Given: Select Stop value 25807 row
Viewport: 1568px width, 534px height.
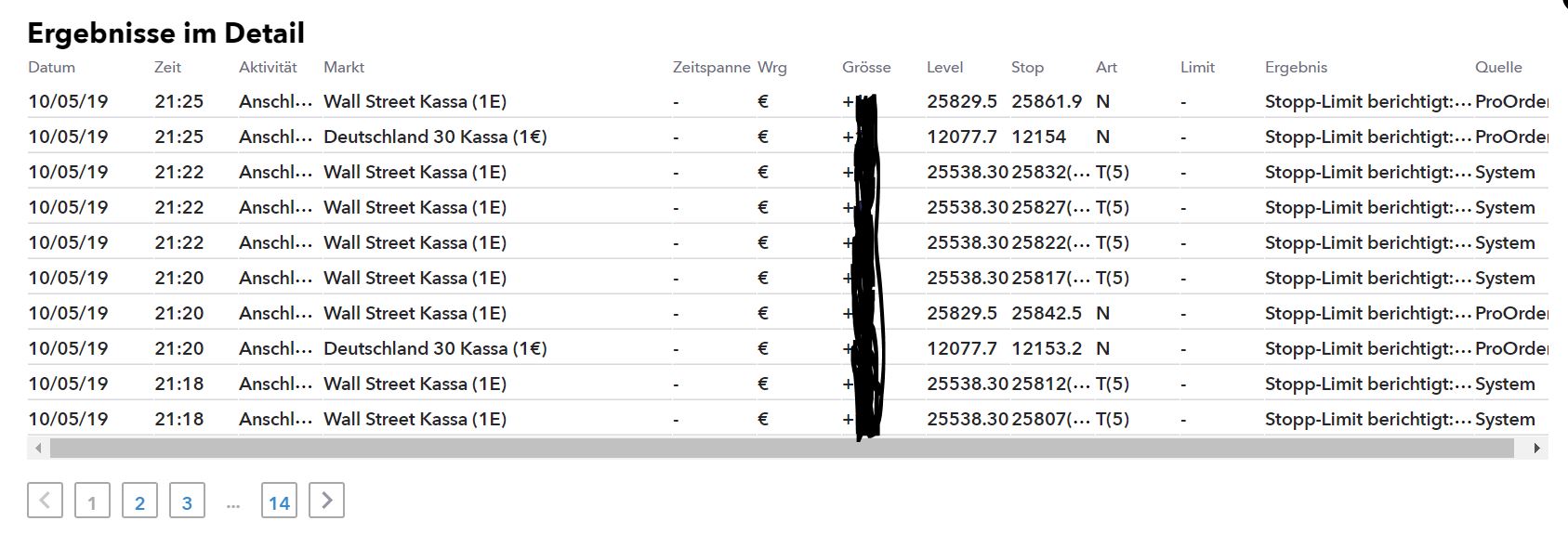Looking at the screenshot, I should click(1050, 419).
